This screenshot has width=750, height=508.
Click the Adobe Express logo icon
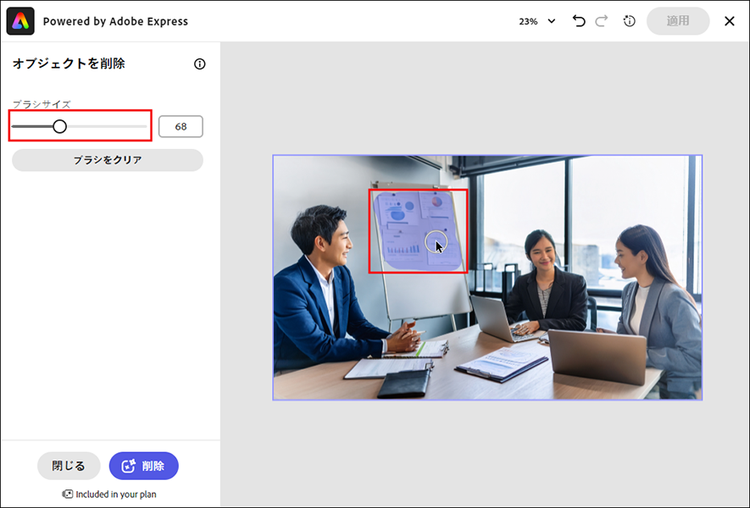click(x=21, y=21)
